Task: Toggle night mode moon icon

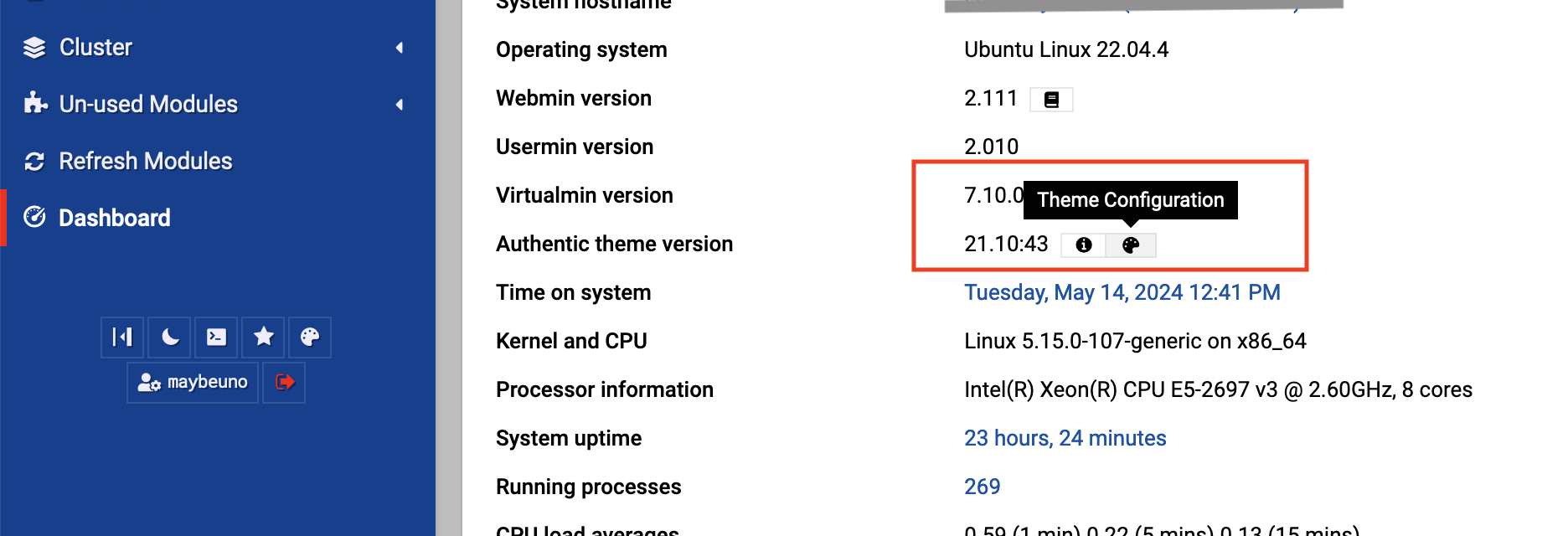Action: [x=170, y=337]
